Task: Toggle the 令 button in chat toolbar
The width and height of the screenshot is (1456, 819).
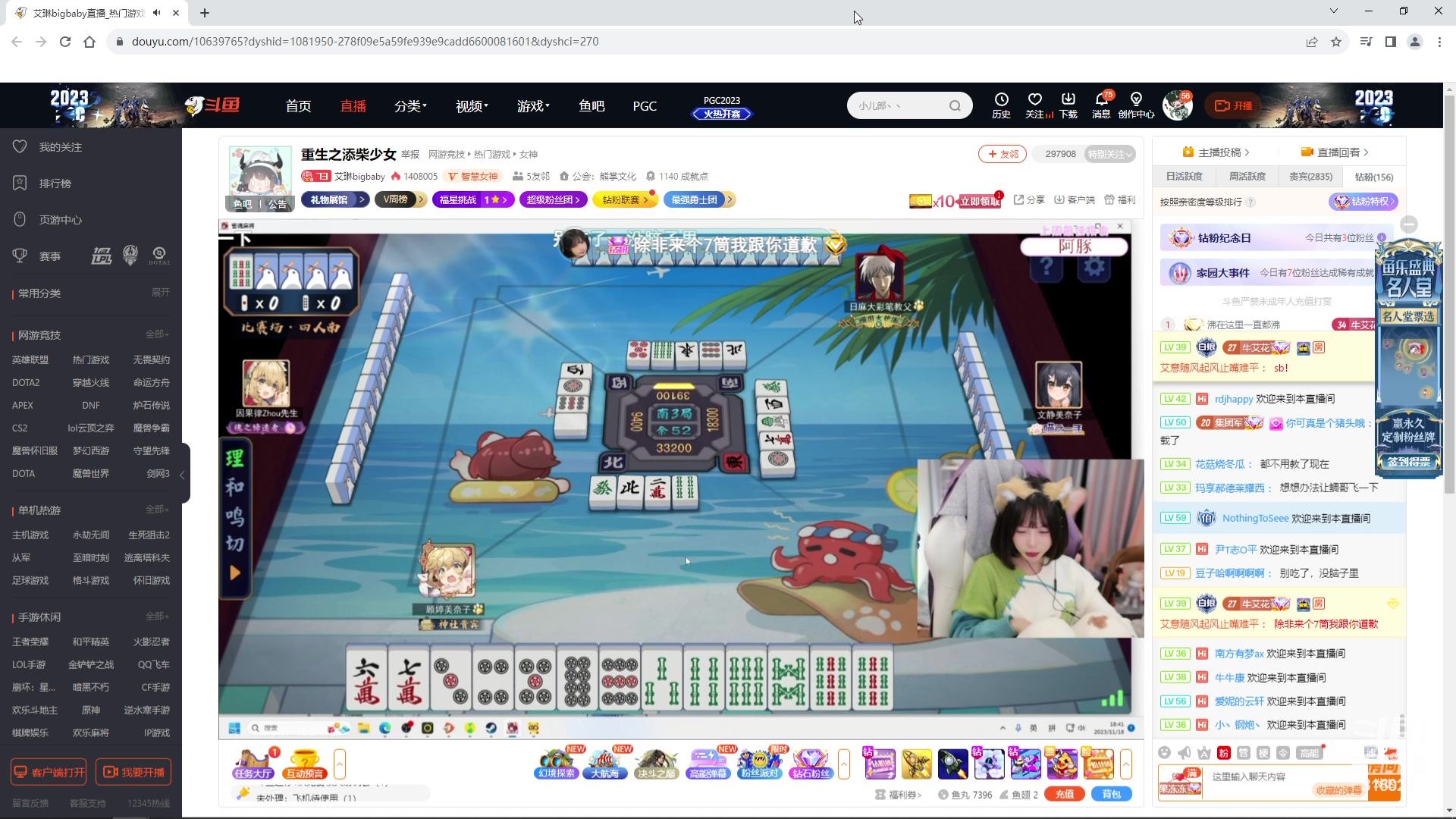Action: click(1282, 752)
